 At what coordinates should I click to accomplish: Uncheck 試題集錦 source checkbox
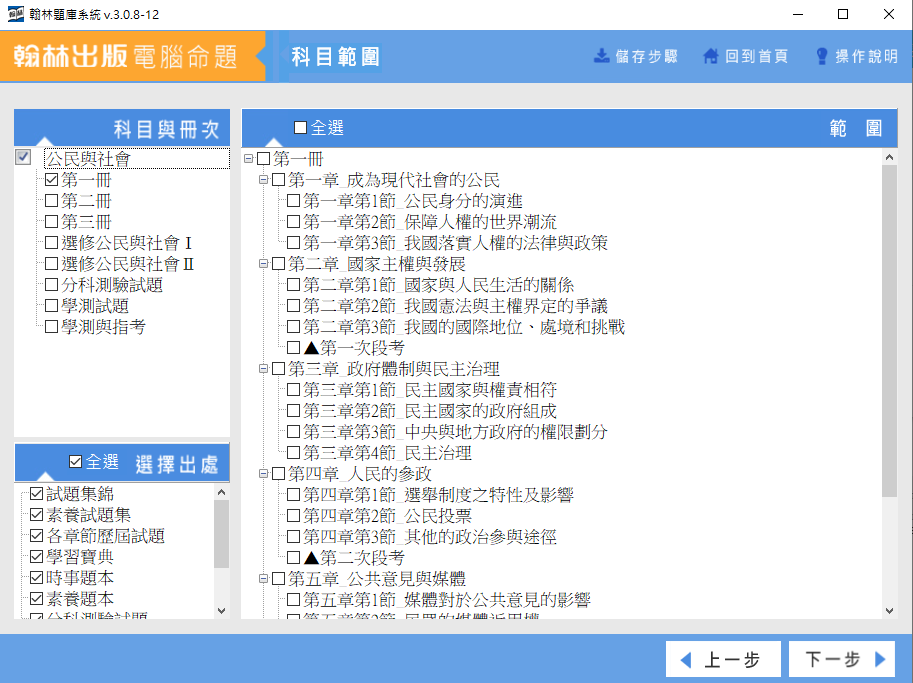tap(37, 494)
